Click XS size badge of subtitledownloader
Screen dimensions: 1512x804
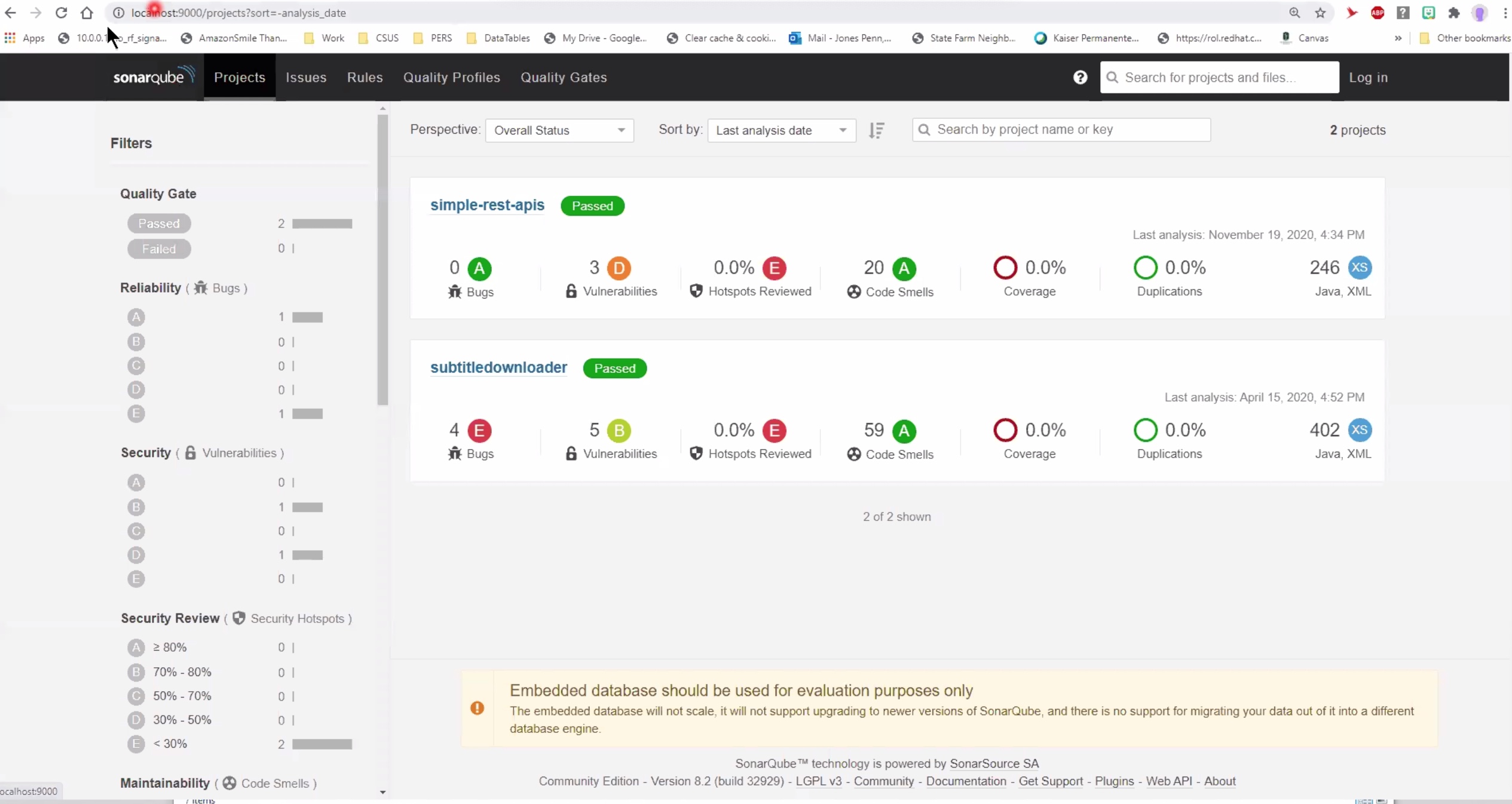click(x=1360, y=429)
